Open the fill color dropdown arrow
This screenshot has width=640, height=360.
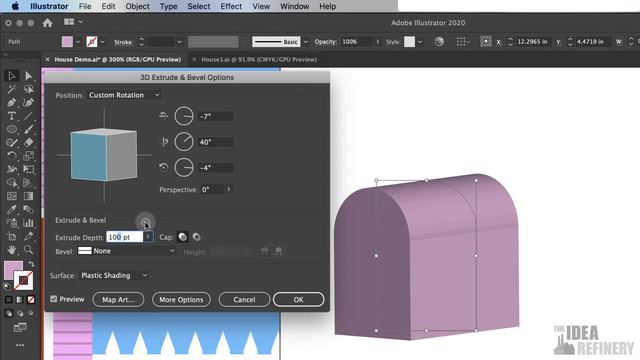coord(78,42)
